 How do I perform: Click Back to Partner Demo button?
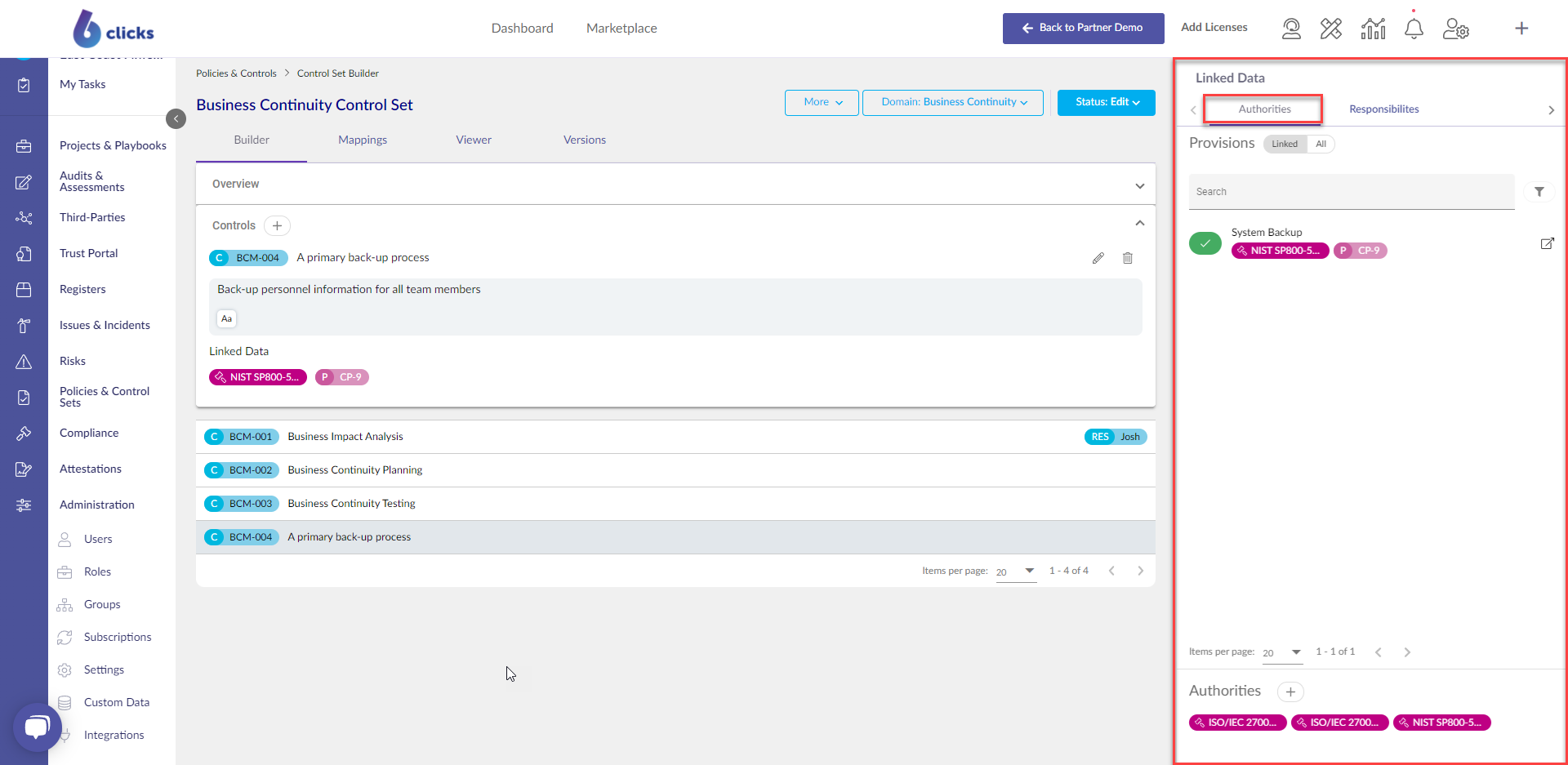(x=1084, y=29)
